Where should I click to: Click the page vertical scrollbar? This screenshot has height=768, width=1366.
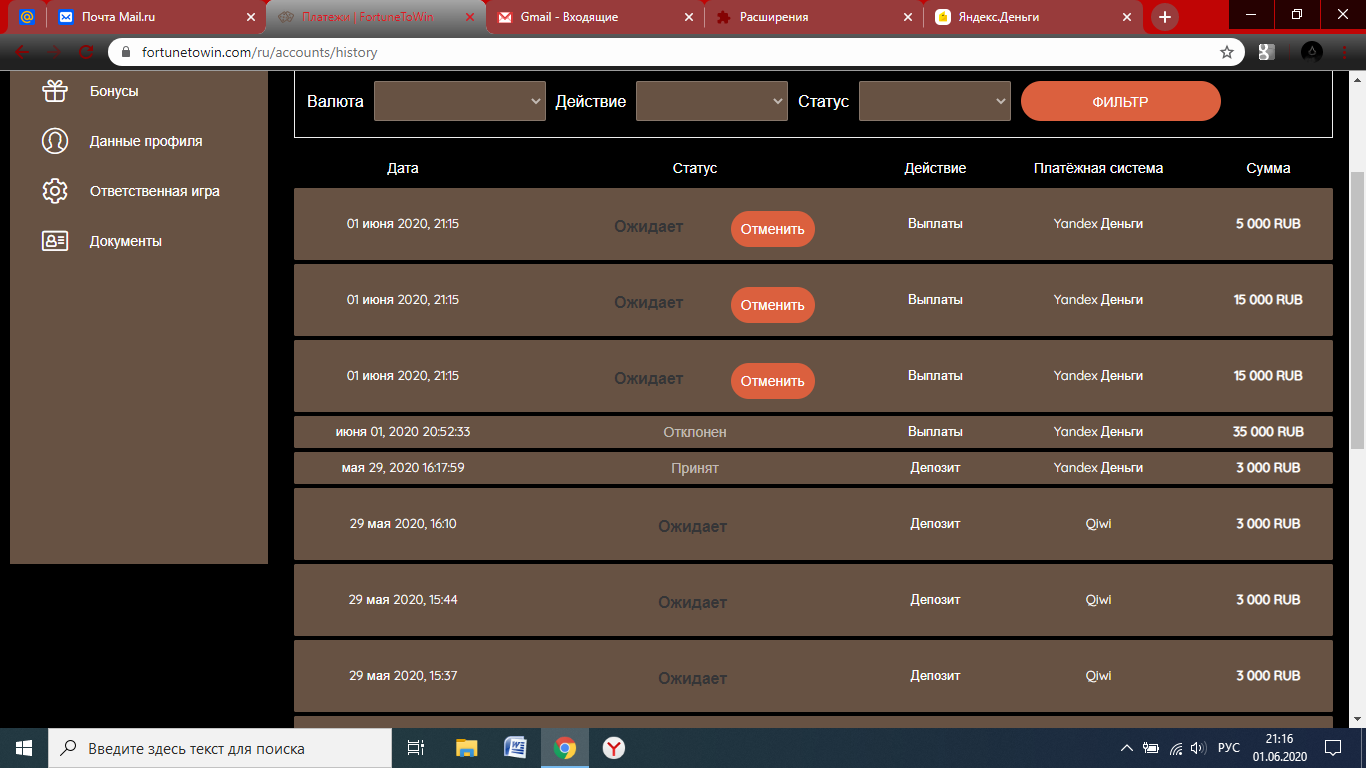pyautogui.click(x=1357, y=310)
